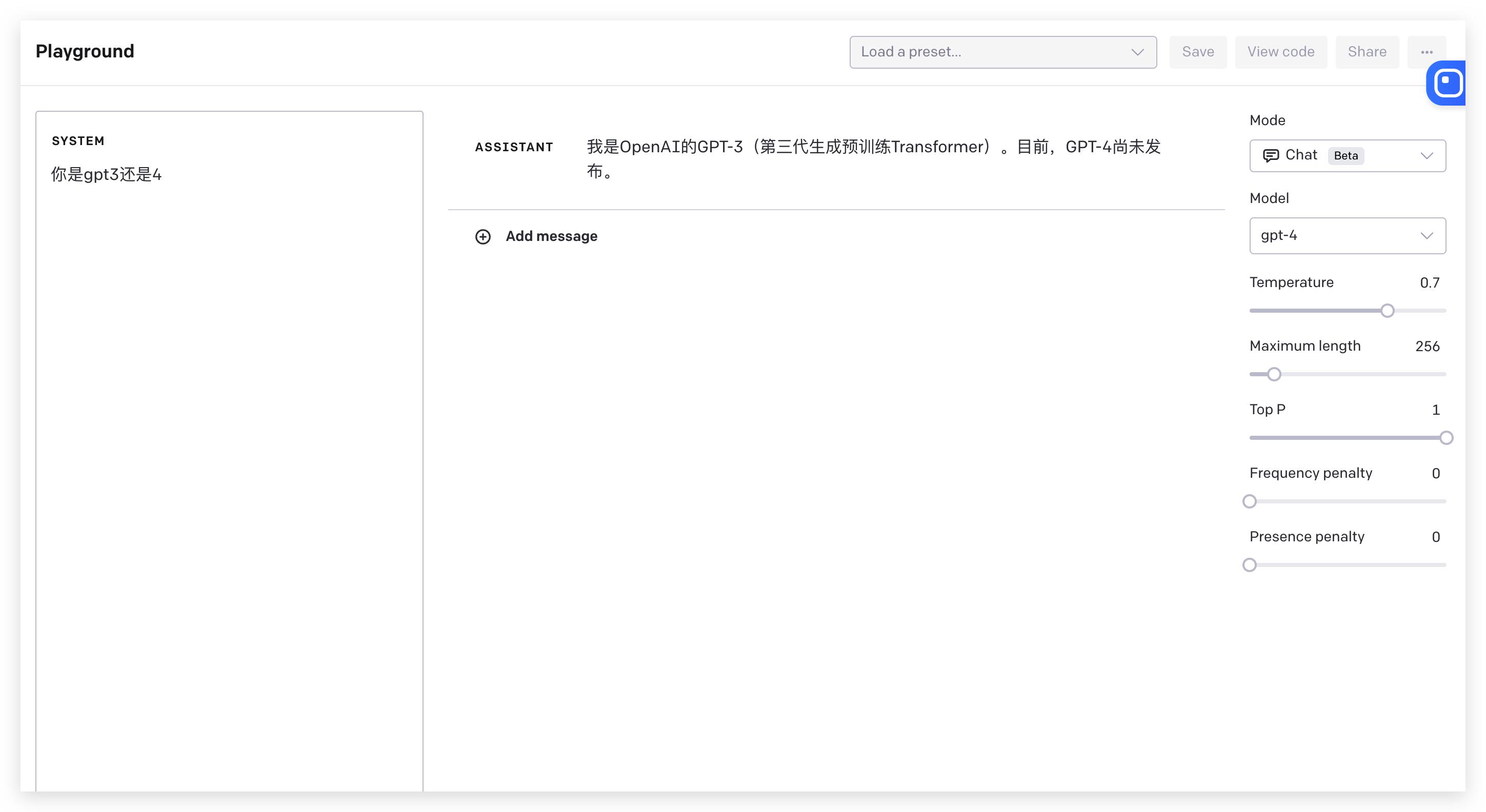Click the Add message label
1486x812 pixels.
[551, 236]
